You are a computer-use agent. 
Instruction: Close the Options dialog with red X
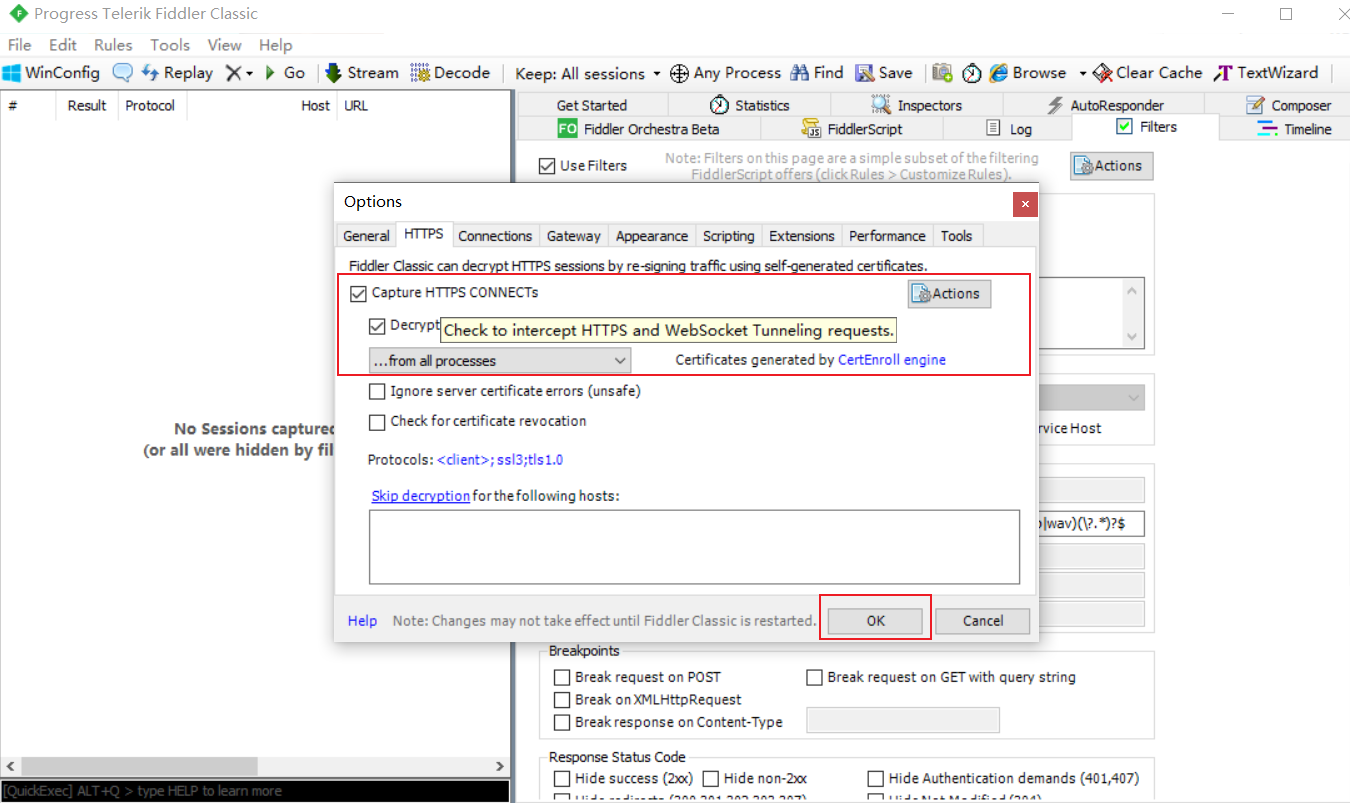pyautogui.click(x=1025, y=204)
